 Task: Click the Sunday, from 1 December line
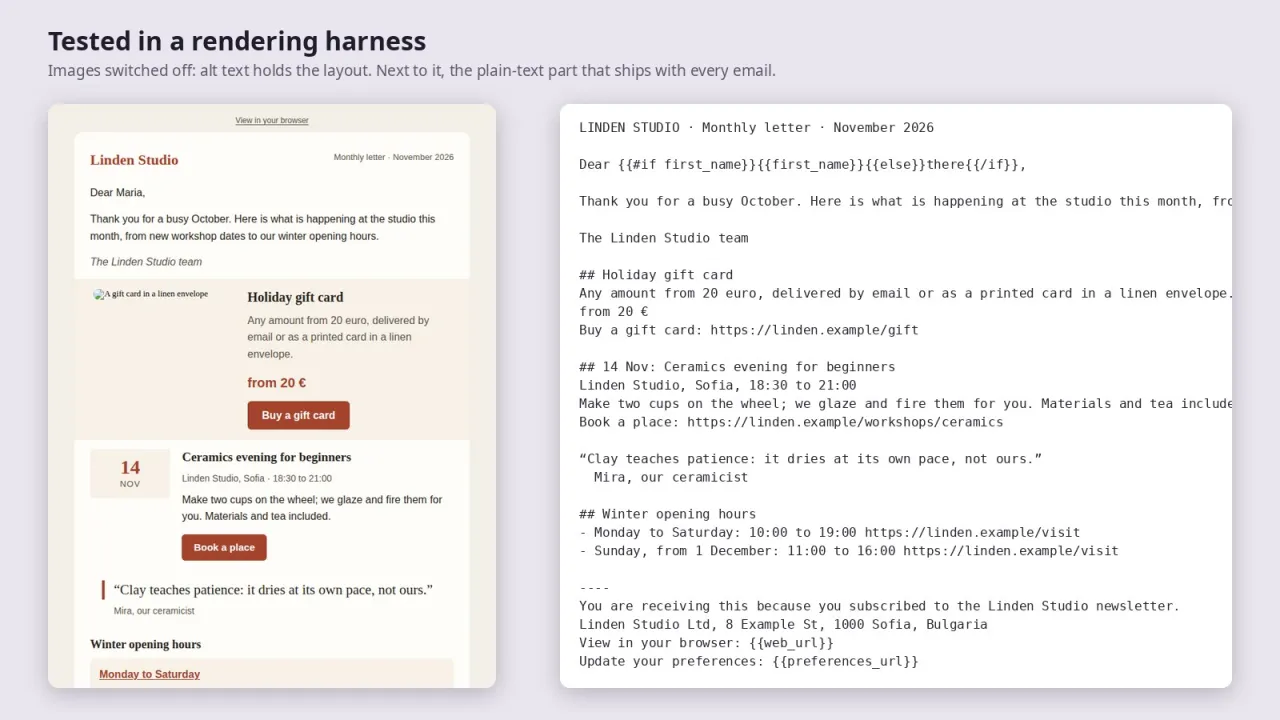pyautogui.click(x=849, y=551)
